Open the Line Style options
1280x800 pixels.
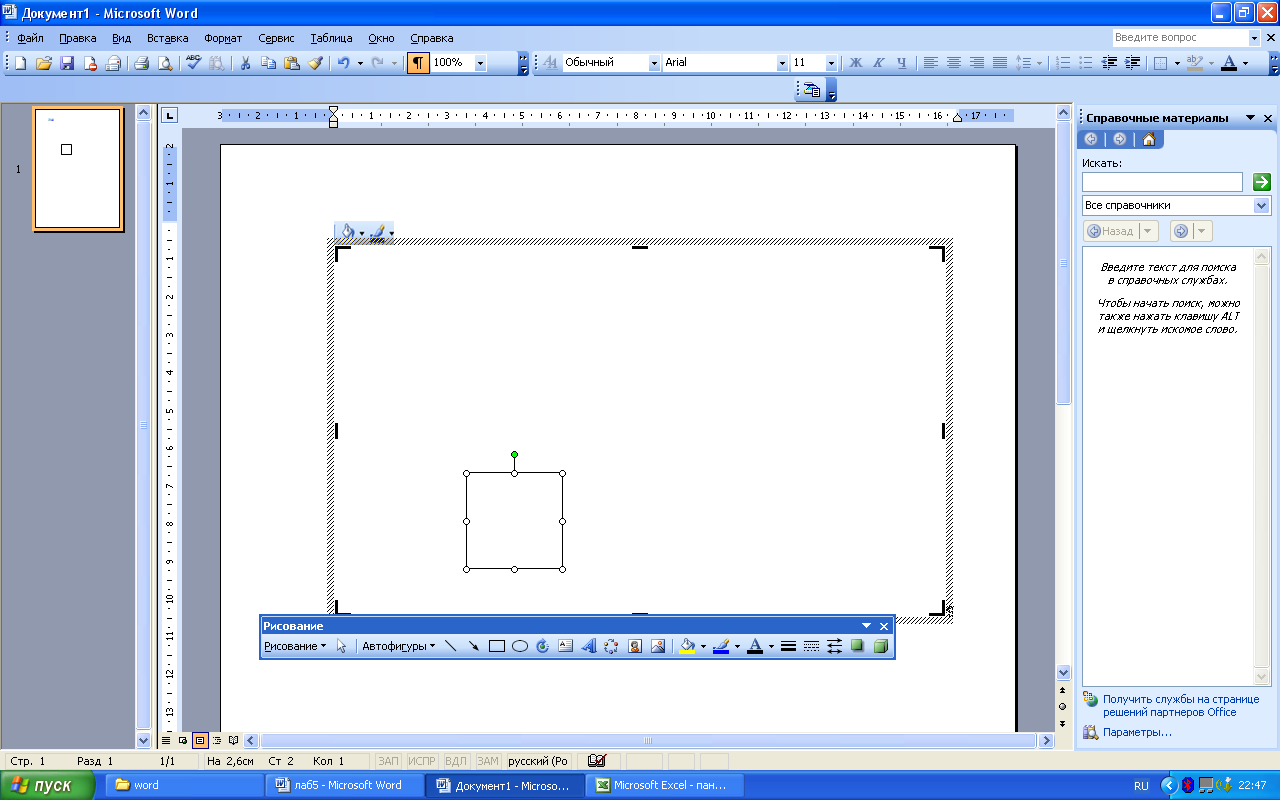coord(788,646)
